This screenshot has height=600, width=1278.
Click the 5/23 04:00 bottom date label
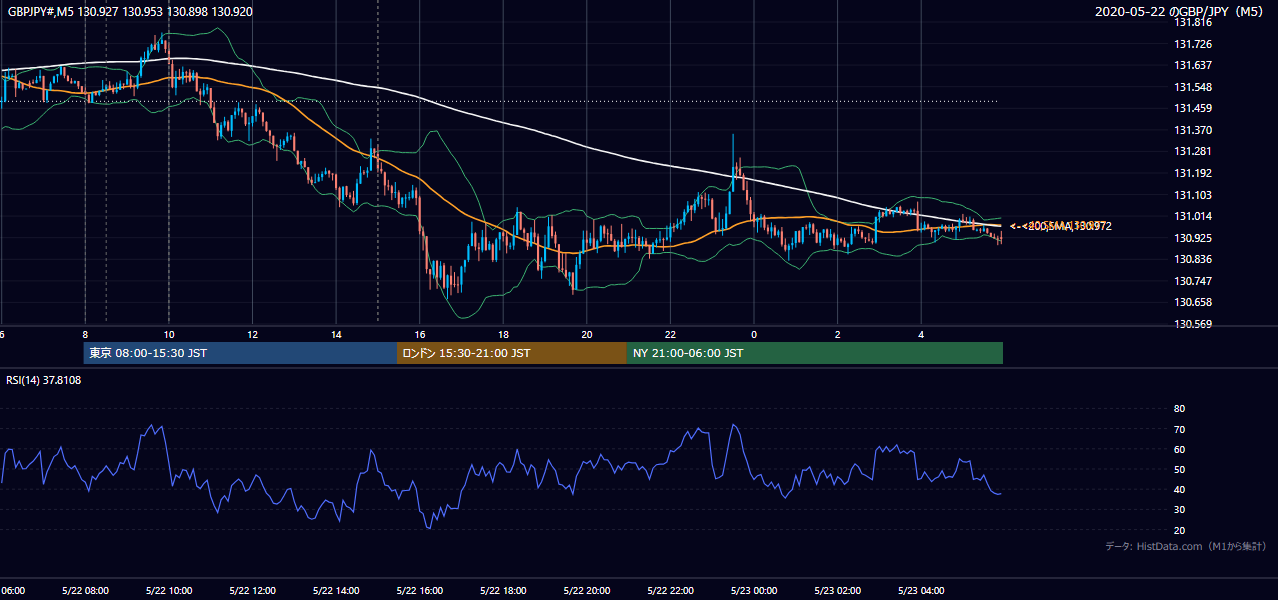click(921, 591)
